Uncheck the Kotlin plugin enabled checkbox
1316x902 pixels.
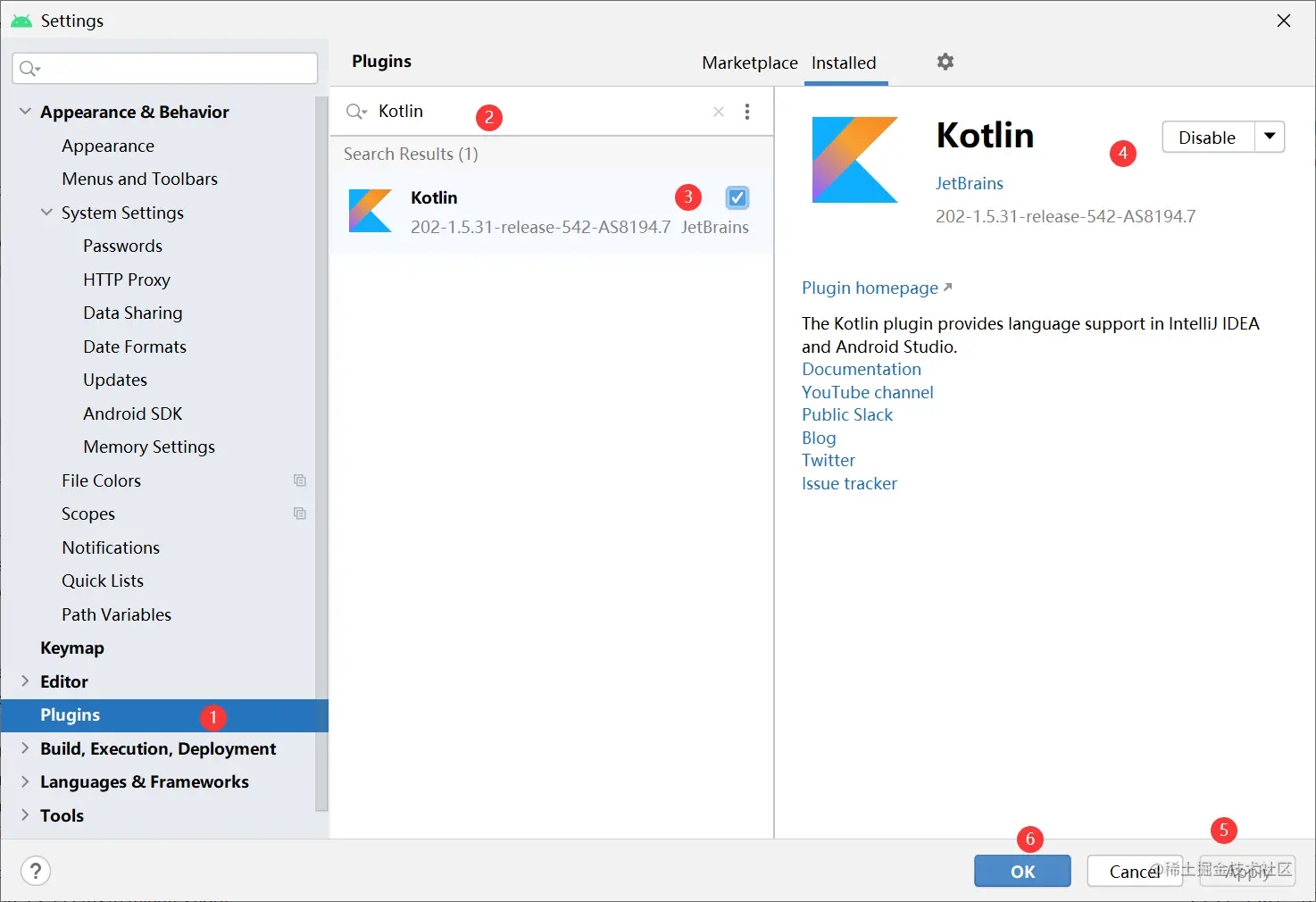tap(737, 197)
